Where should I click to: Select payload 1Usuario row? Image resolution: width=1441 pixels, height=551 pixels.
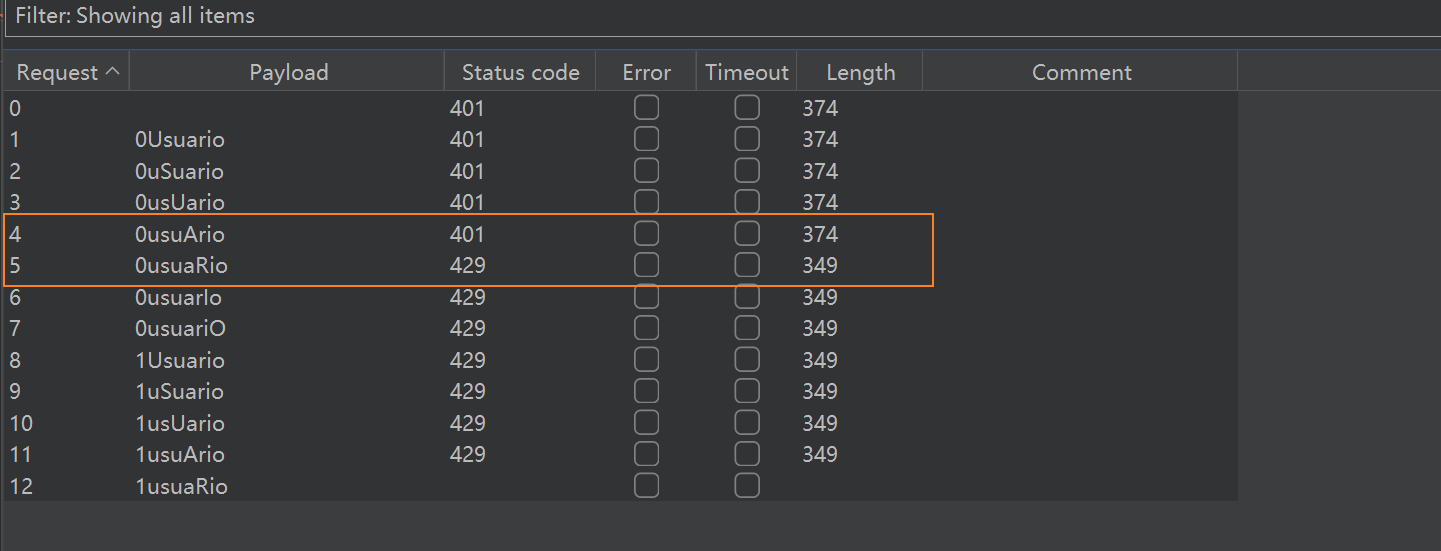180,360
